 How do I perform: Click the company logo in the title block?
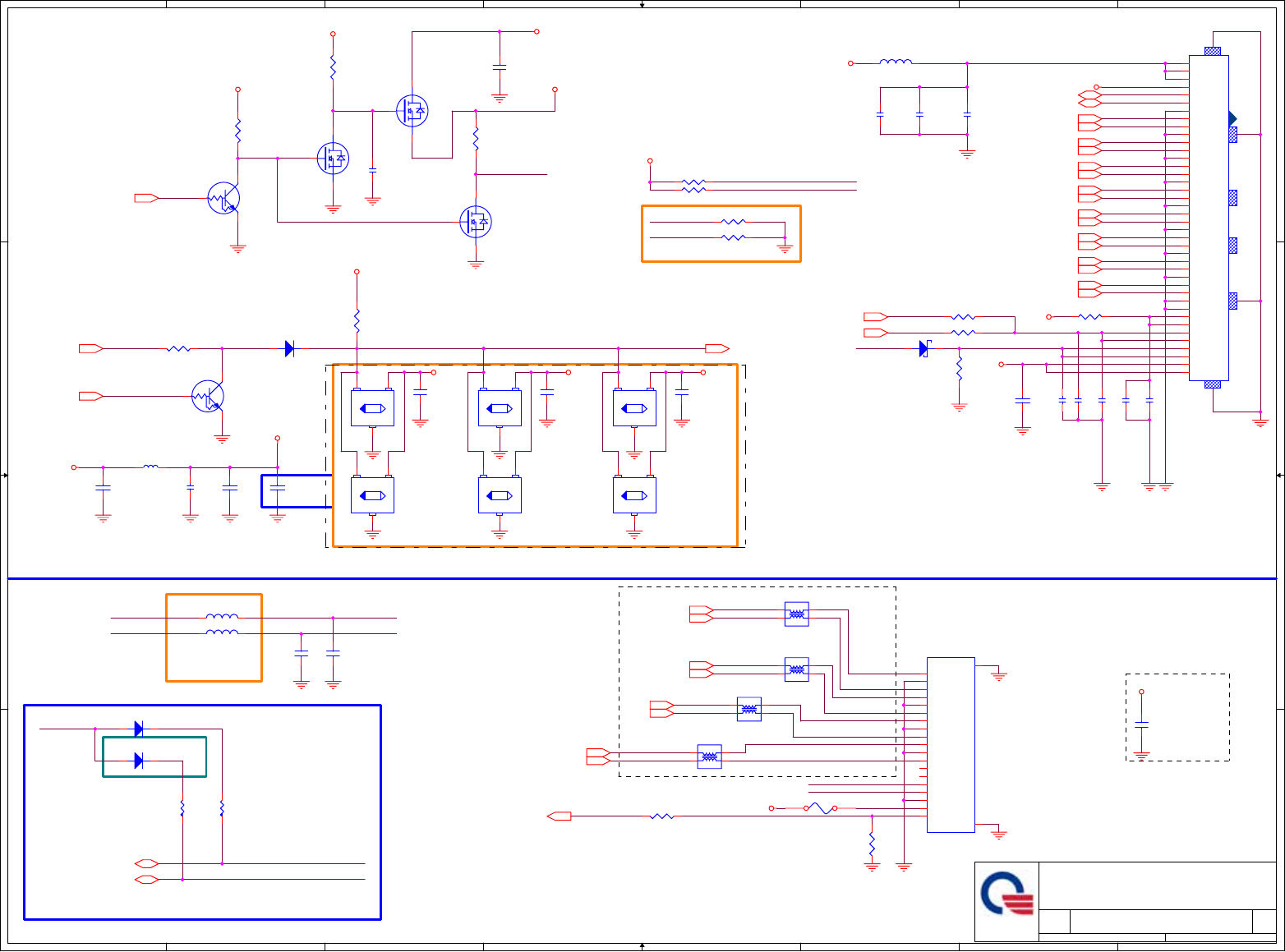[1007, 894]
